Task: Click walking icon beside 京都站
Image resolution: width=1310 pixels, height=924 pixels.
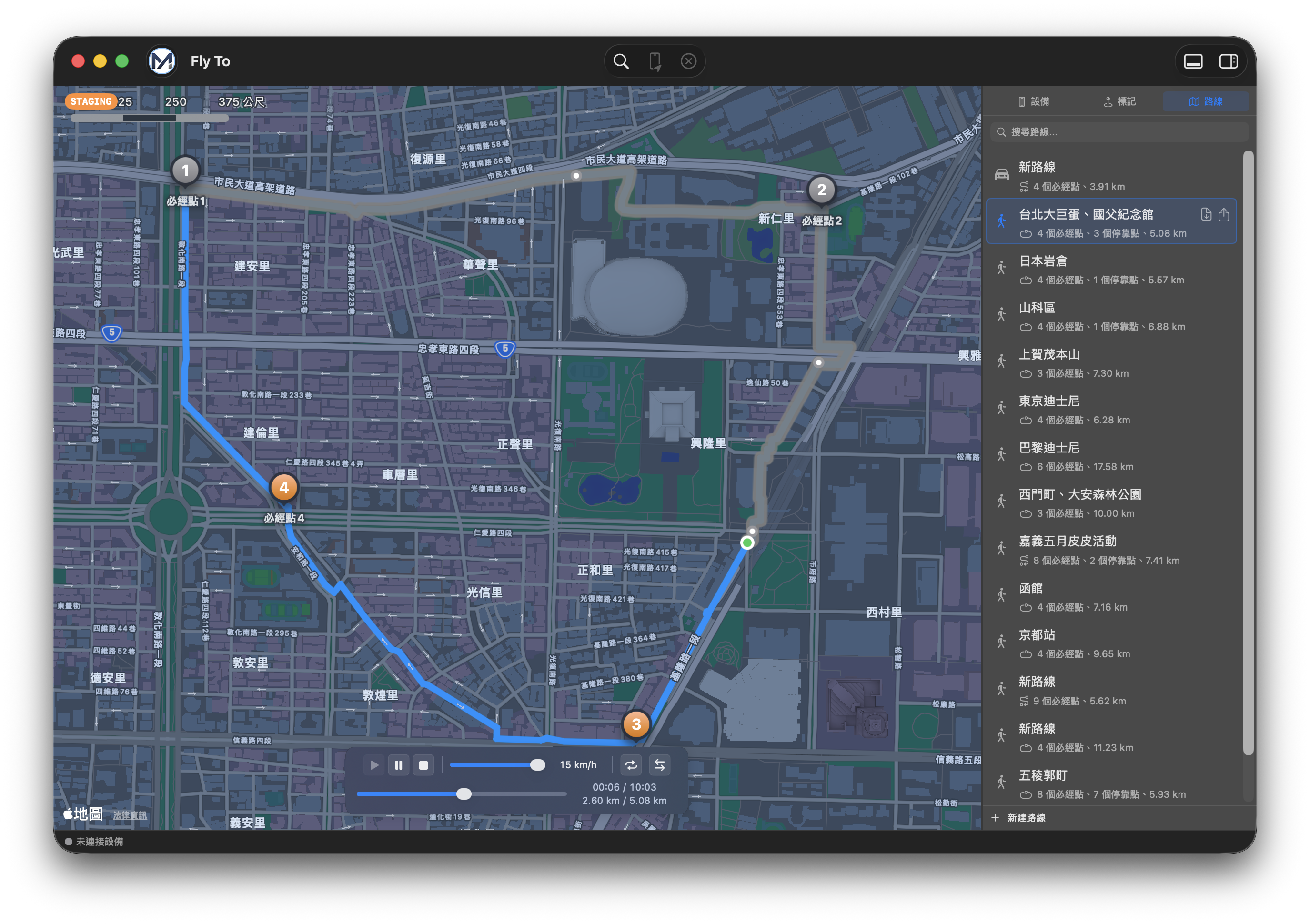Action: pos(1001,642)
